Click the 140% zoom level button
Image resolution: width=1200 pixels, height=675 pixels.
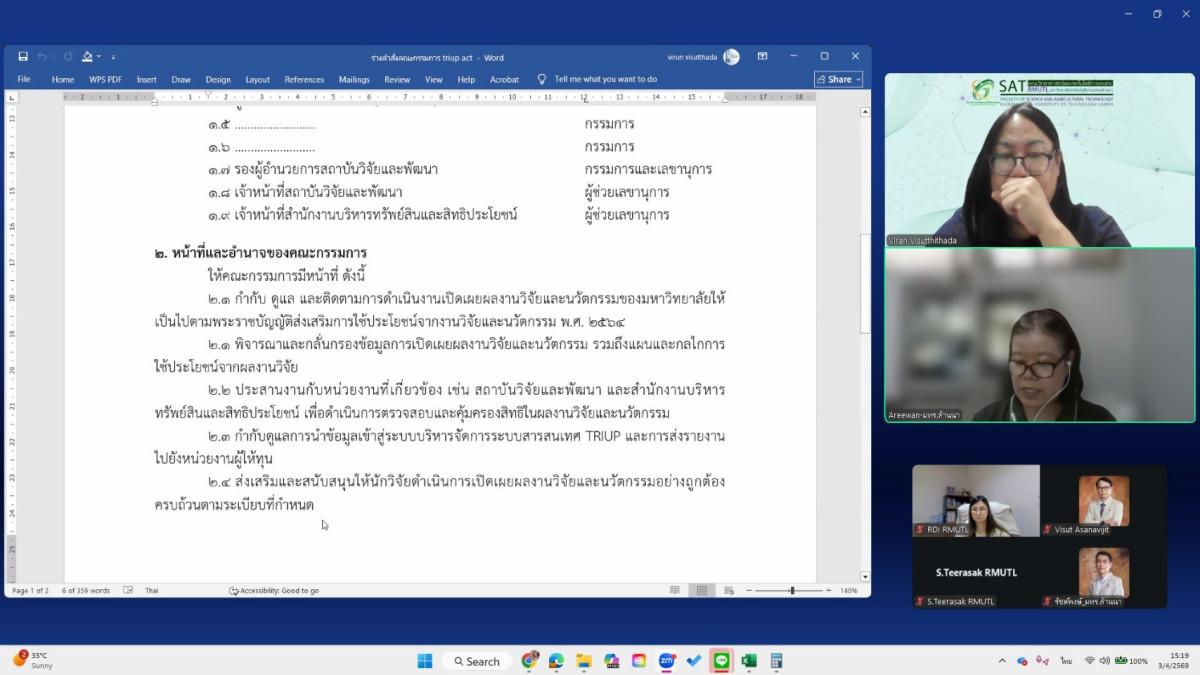coord(849,591)
